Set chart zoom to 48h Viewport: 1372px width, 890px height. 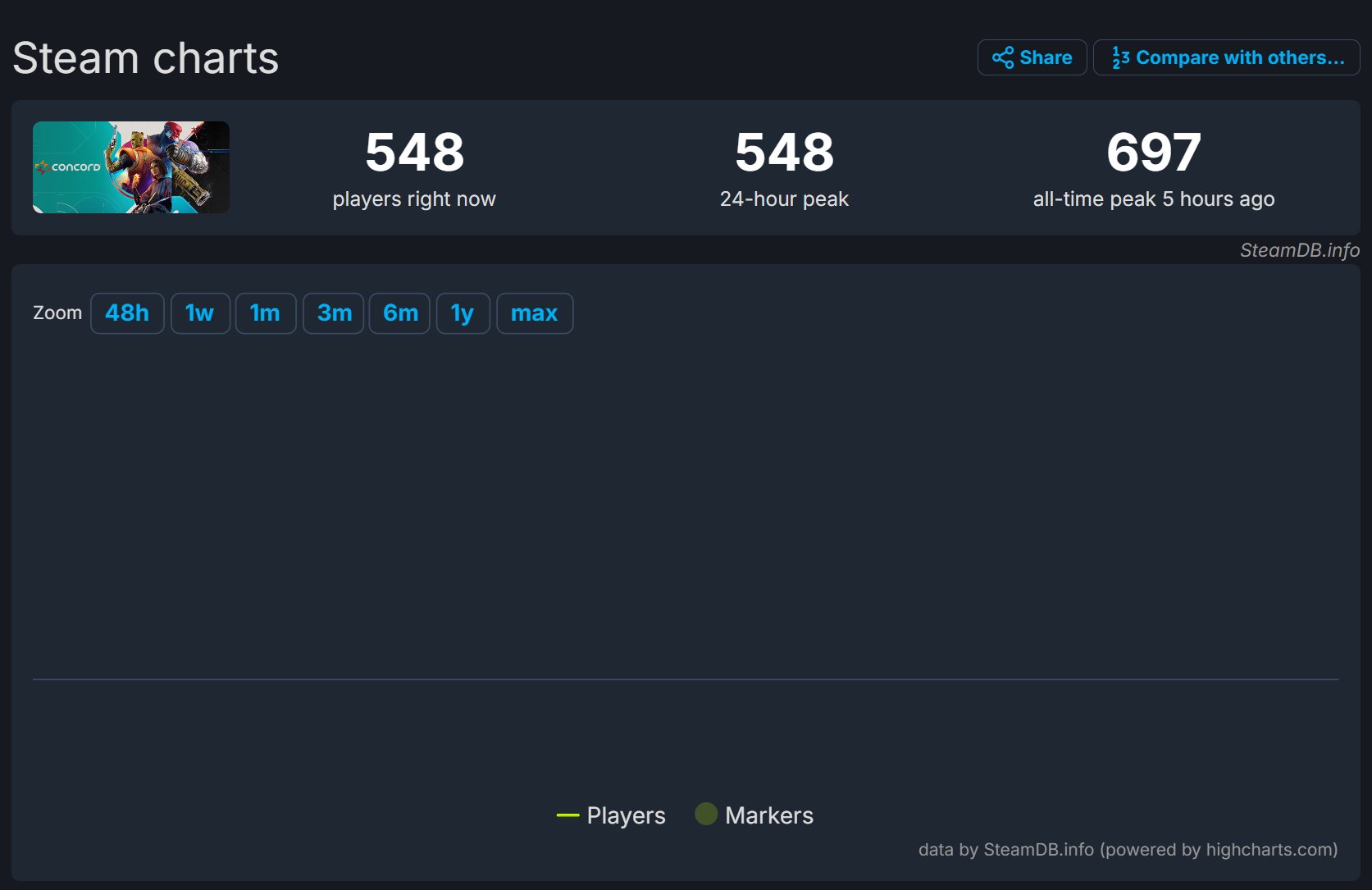tap(127, 313)
